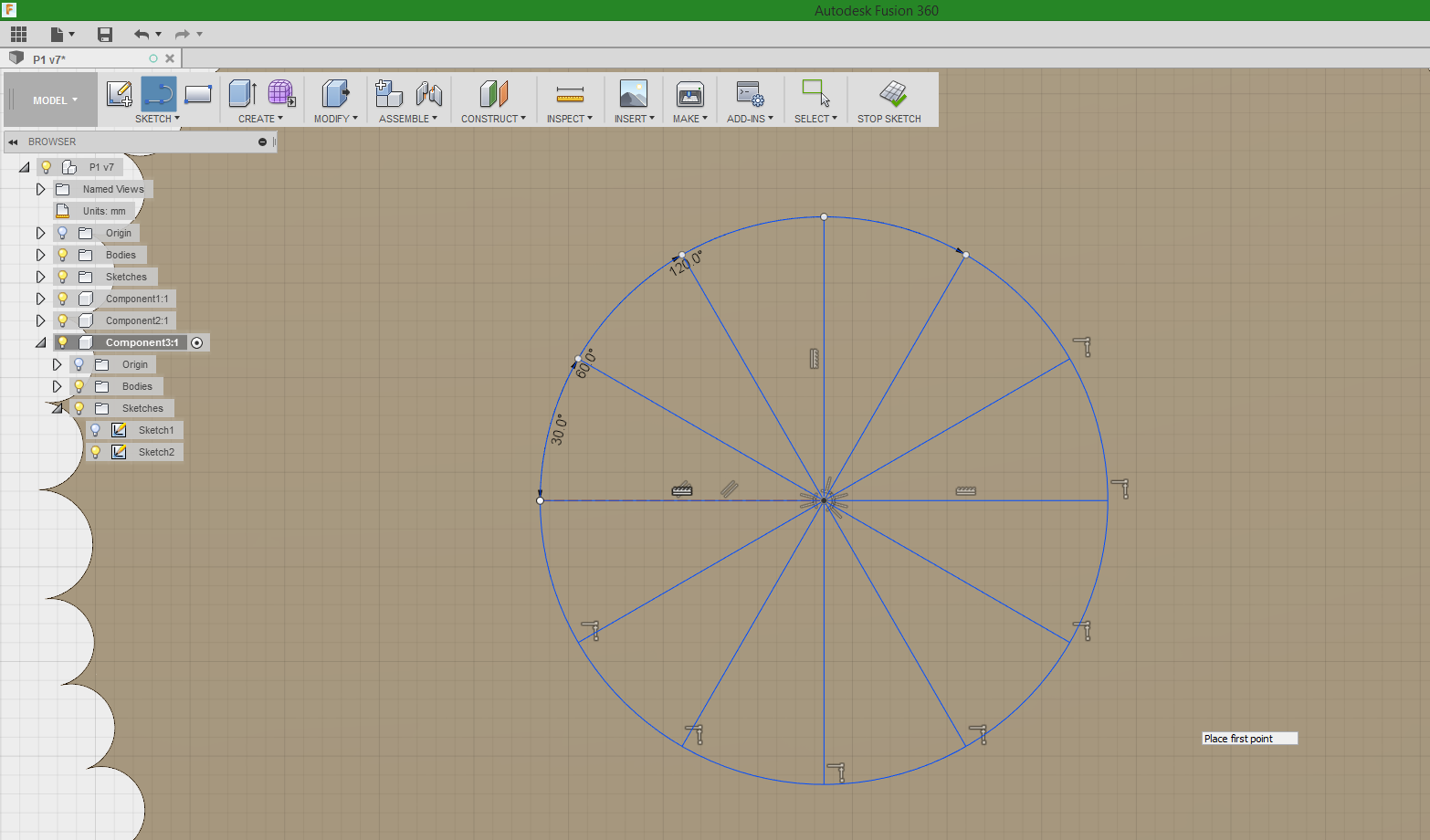The image size is (1430, 840).
Task: Click the 30.0° angle dimension
Action: [559, 430]
